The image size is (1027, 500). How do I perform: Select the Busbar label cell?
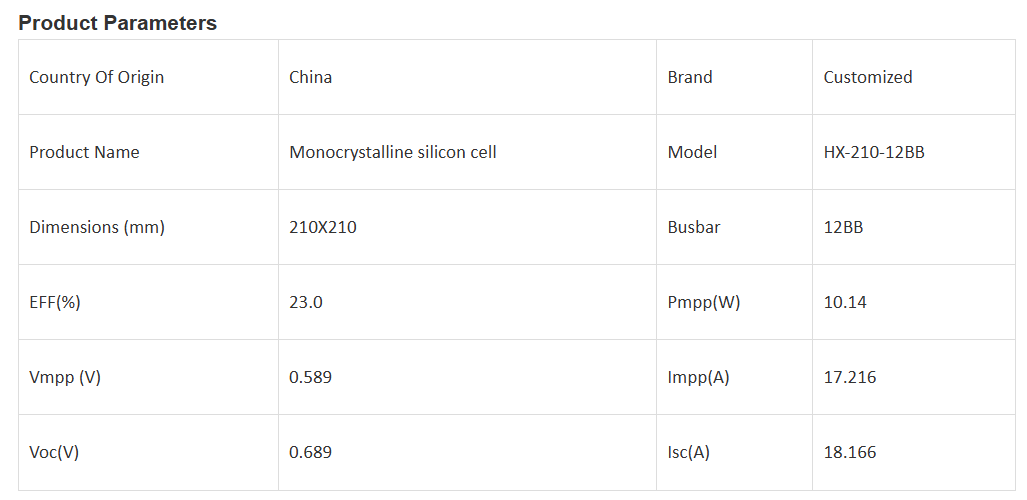694,227
